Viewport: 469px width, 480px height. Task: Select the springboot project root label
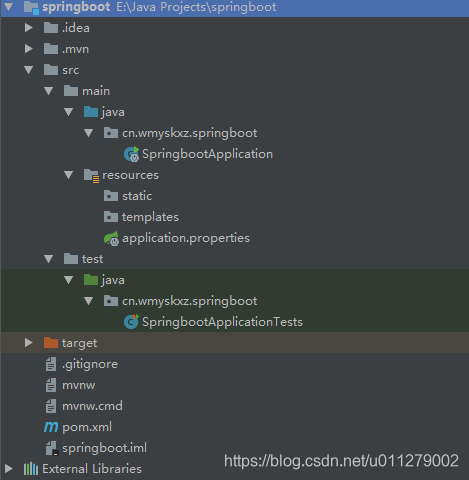(76, 7)
